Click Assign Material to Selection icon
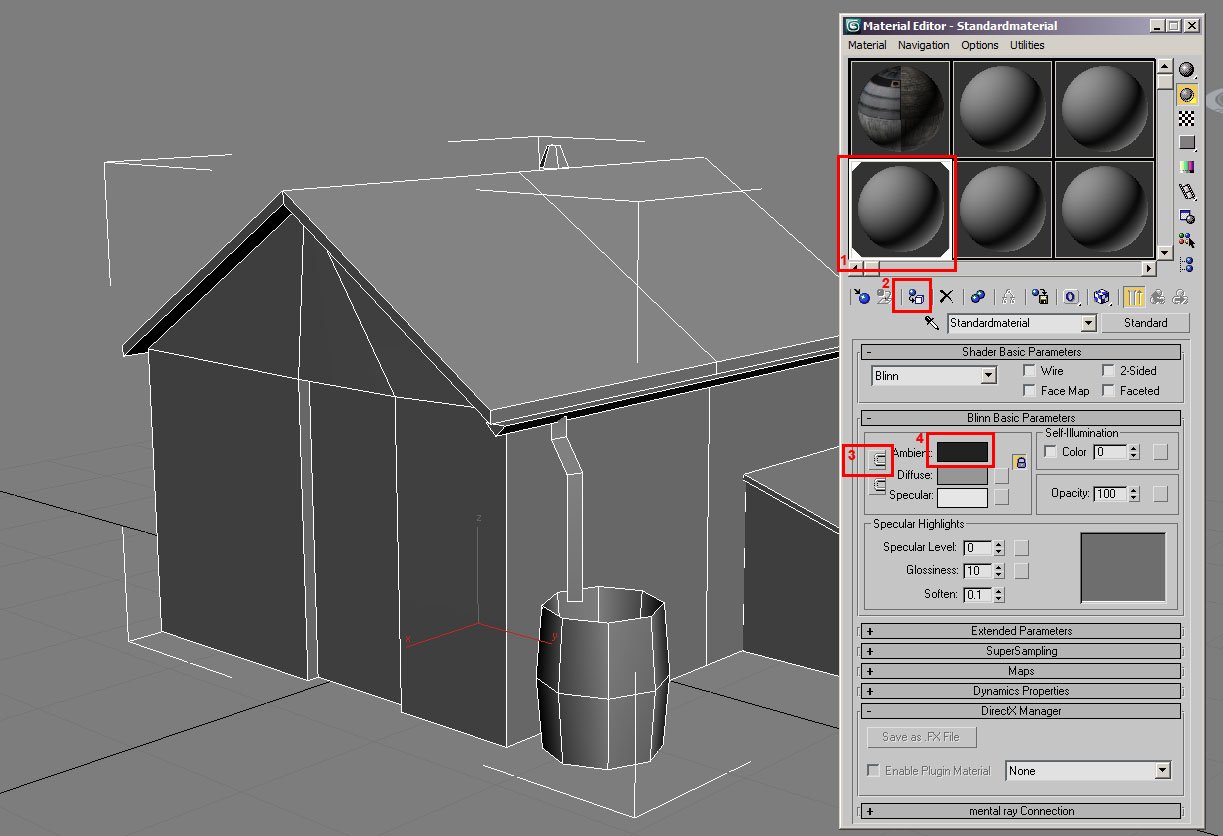 click(915, 297)
